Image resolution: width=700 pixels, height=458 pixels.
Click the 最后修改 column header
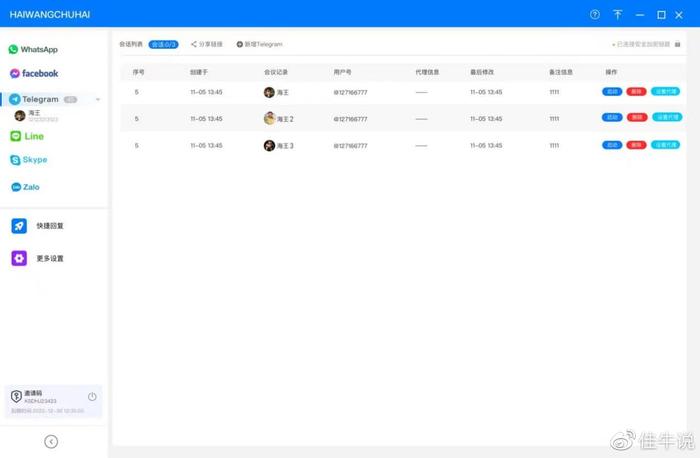click(482, 72)
